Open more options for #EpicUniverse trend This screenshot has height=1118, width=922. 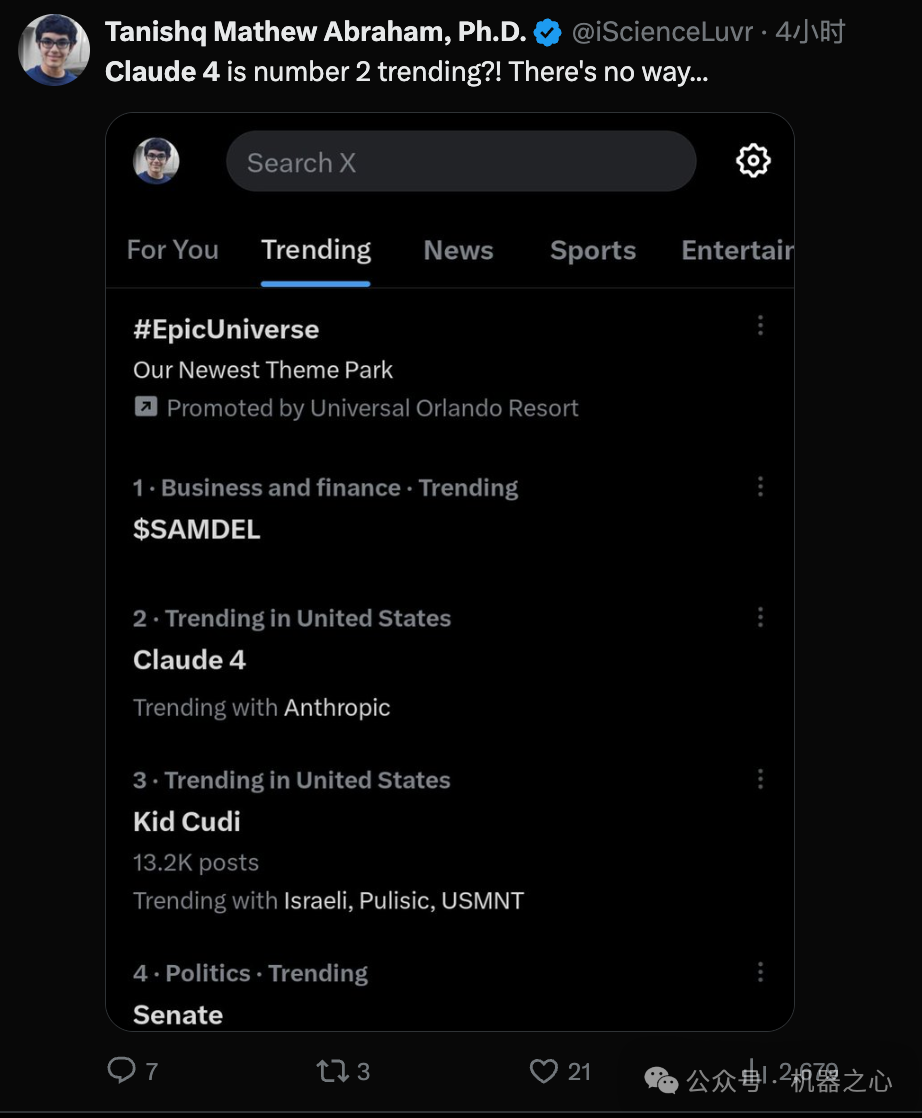760,325
